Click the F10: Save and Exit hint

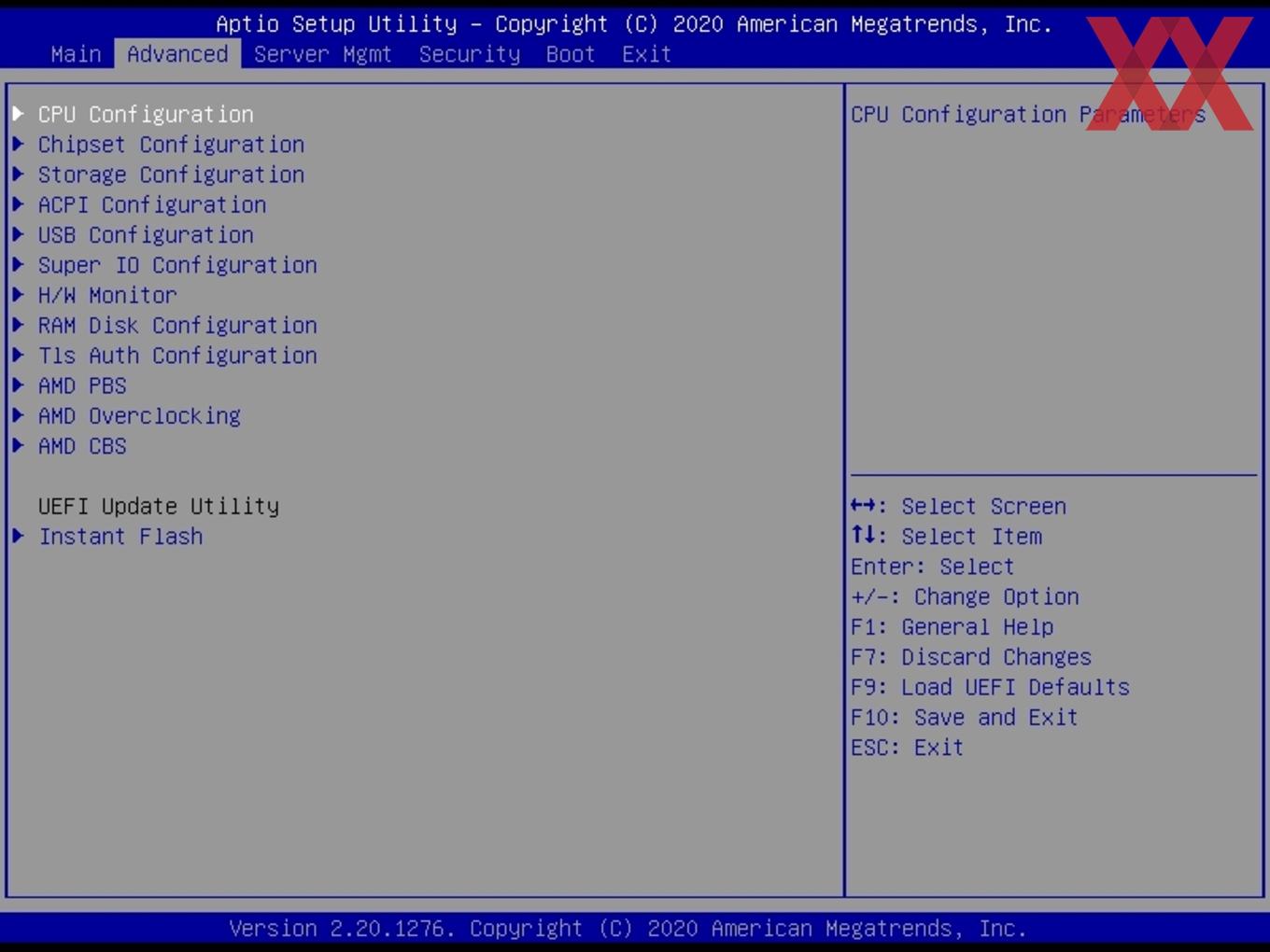click(965, 718)
